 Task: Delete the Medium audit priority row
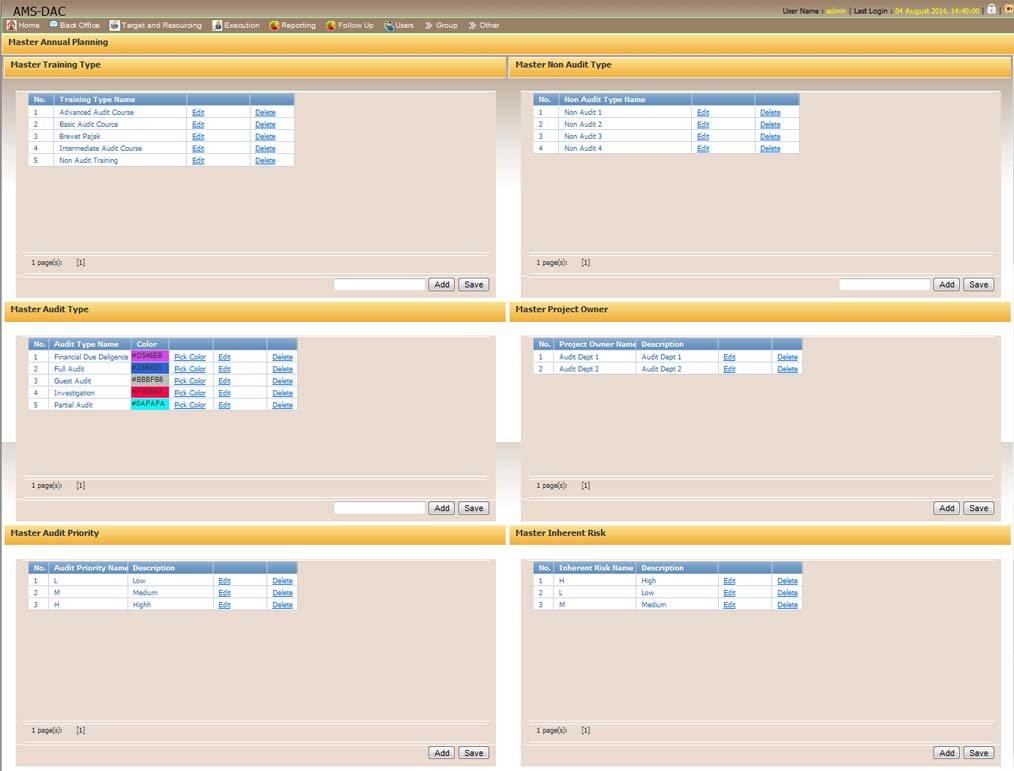(282, 593)
